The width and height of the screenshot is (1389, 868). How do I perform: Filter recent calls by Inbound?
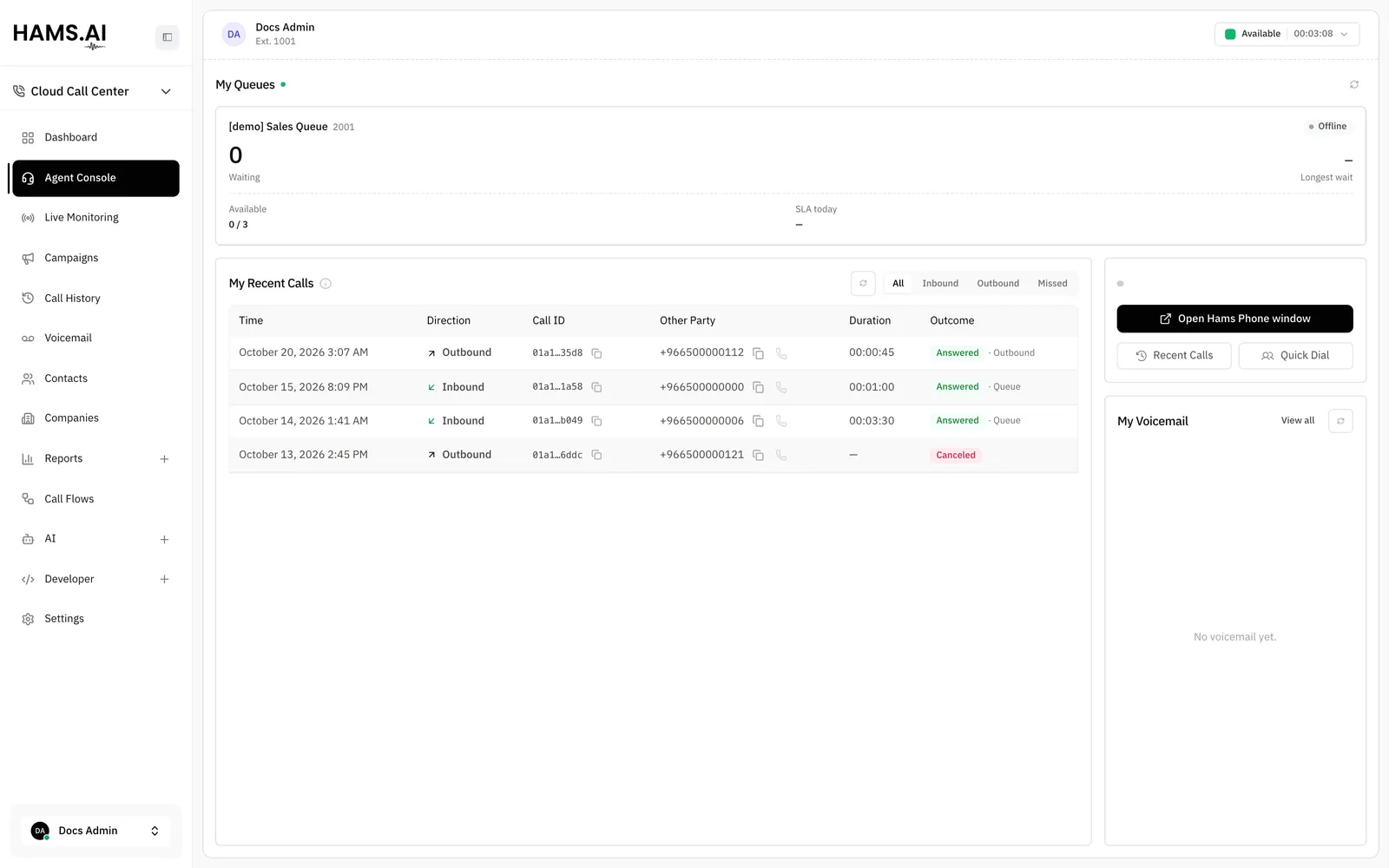pyautogui.click(x=940, y=283)
